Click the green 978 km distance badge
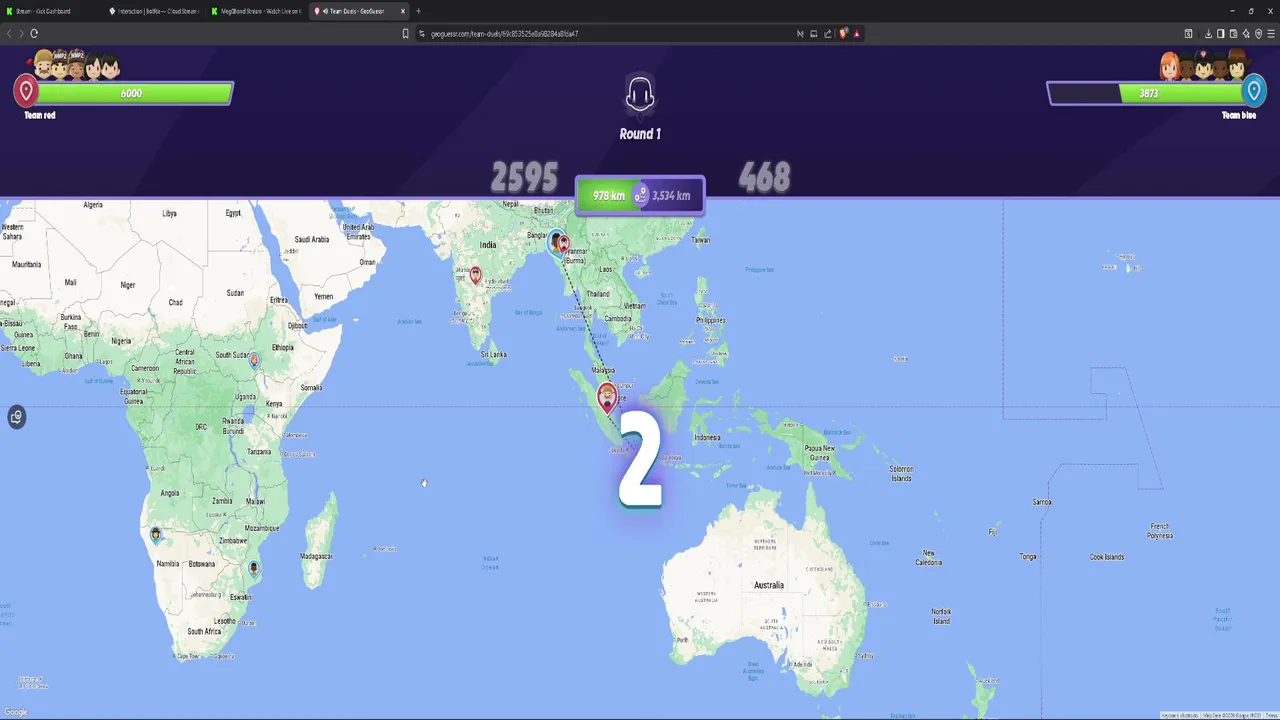 (608, 195)
